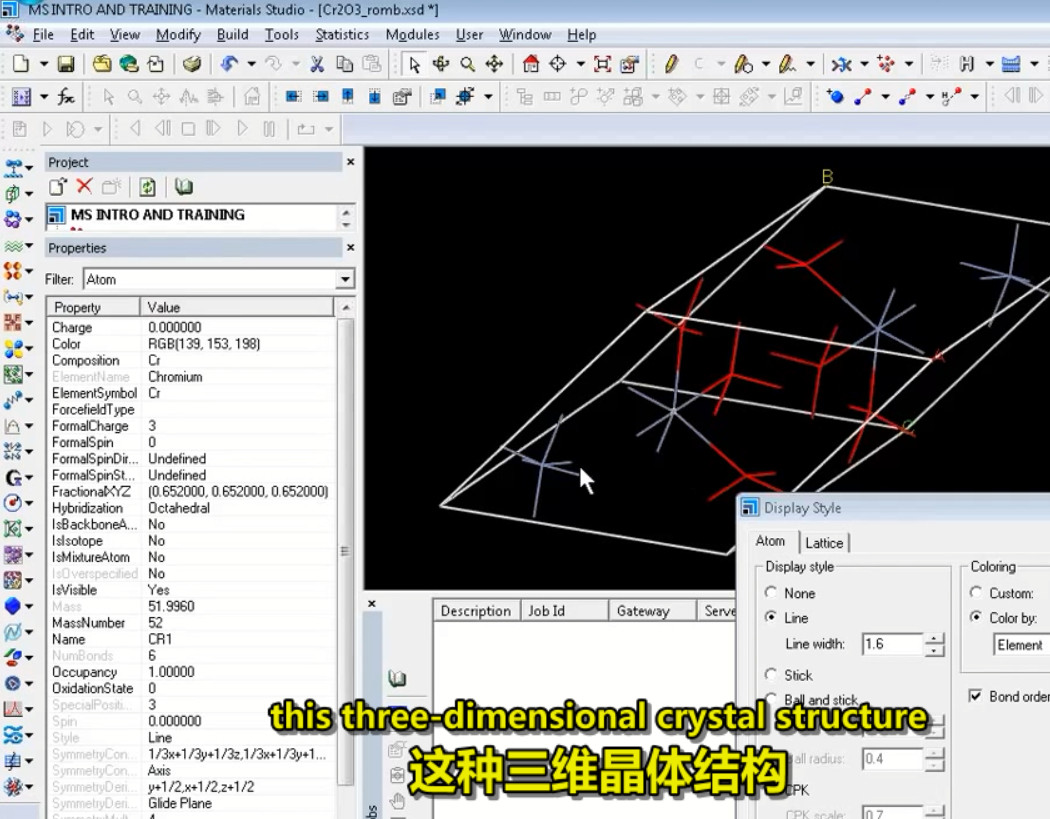Open the Build menu
The height and width of the screenshot is (819, 1050).
[x=232, y=34]
